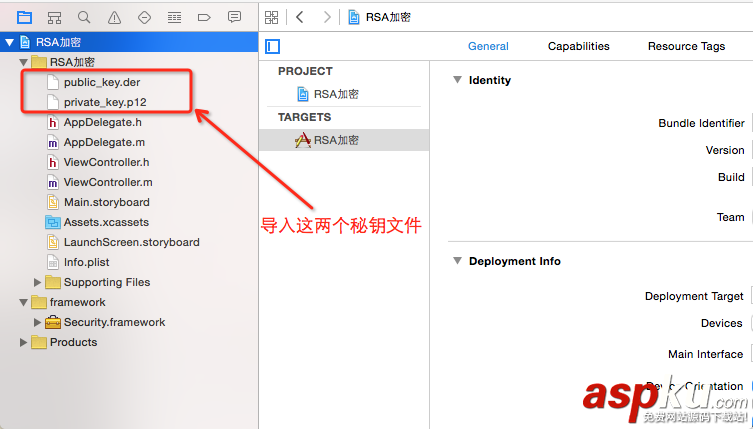
Task: Click the Security.framework toolbox icon
Action: [53, 322]
